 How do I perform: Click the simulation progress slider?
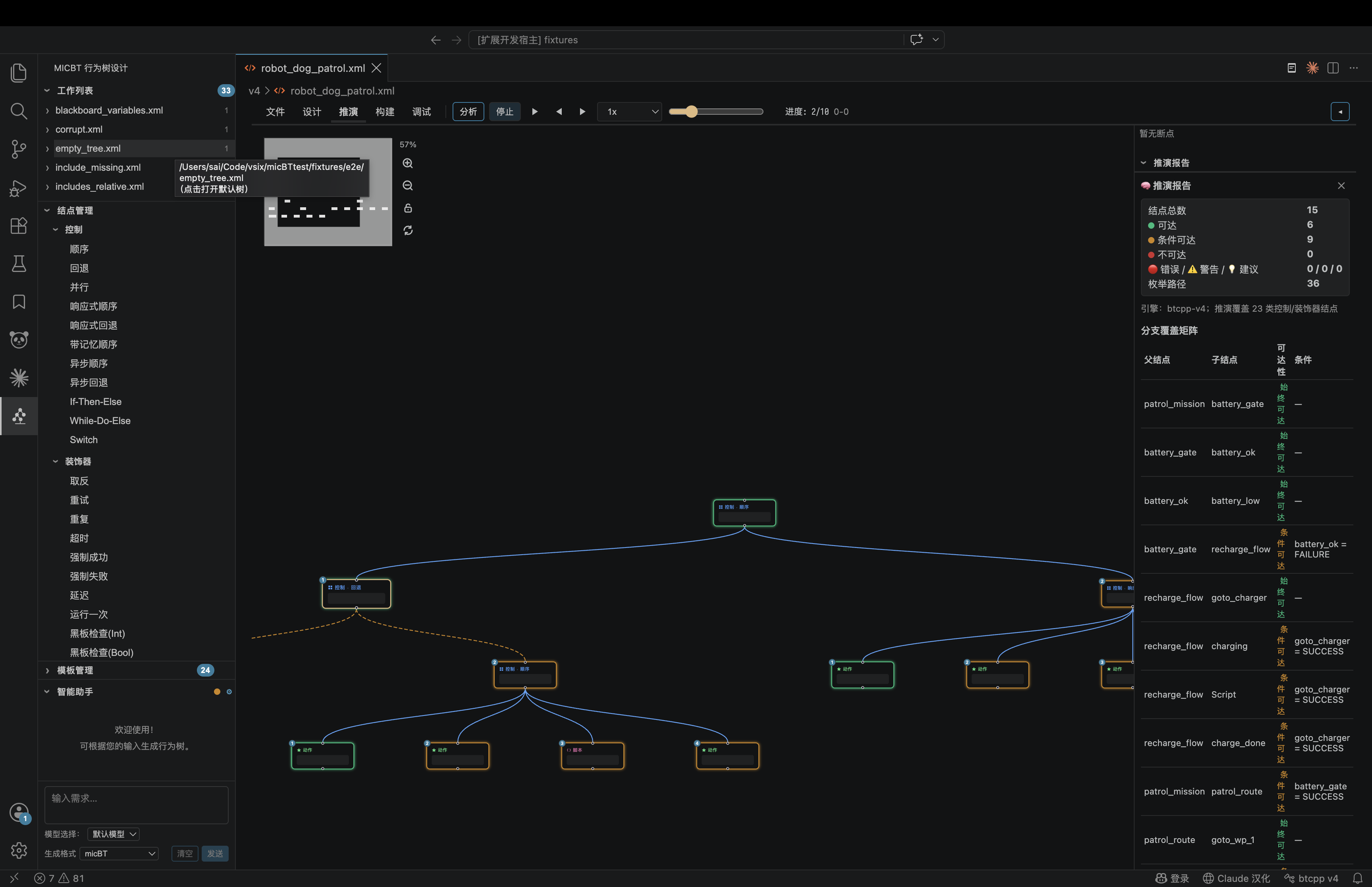coord(716,112)
